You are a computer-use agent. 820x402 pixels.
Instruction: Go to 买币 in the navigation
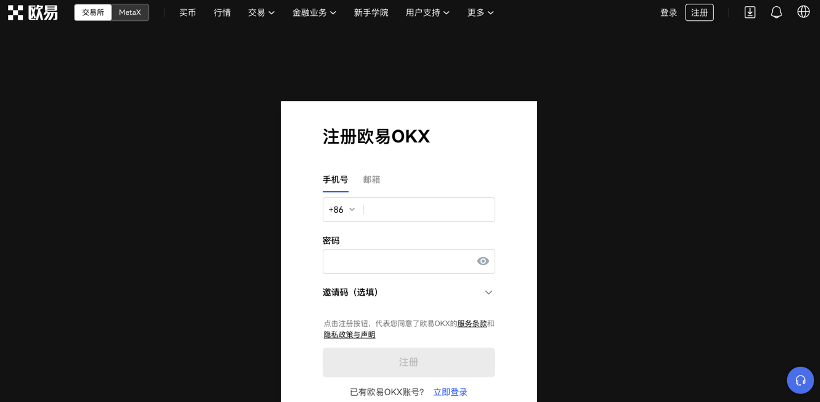coord(187,13)
